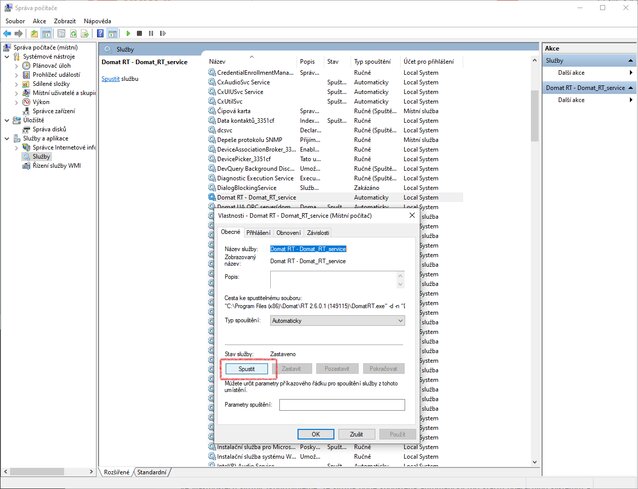The image size is (638, 489).
Task: Select Správce zařízení in the tree
Action: point(56,110)
